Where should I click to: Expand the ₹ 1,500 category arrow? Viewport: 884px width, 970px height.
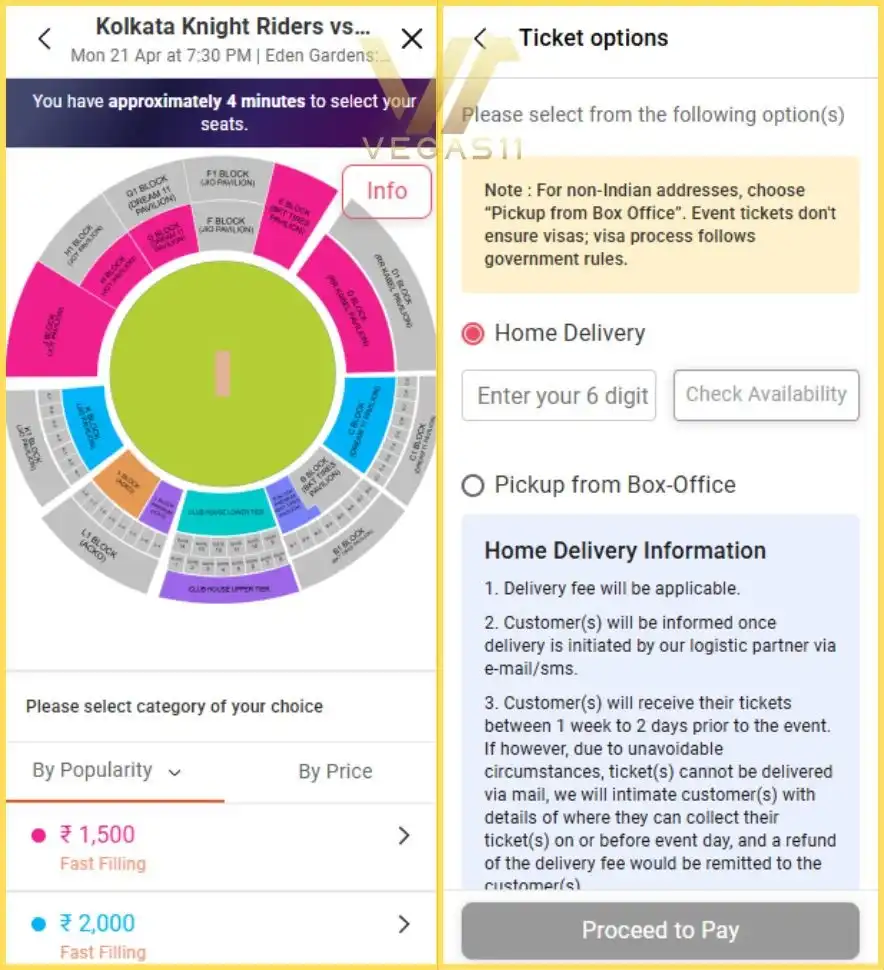[404, 836]
